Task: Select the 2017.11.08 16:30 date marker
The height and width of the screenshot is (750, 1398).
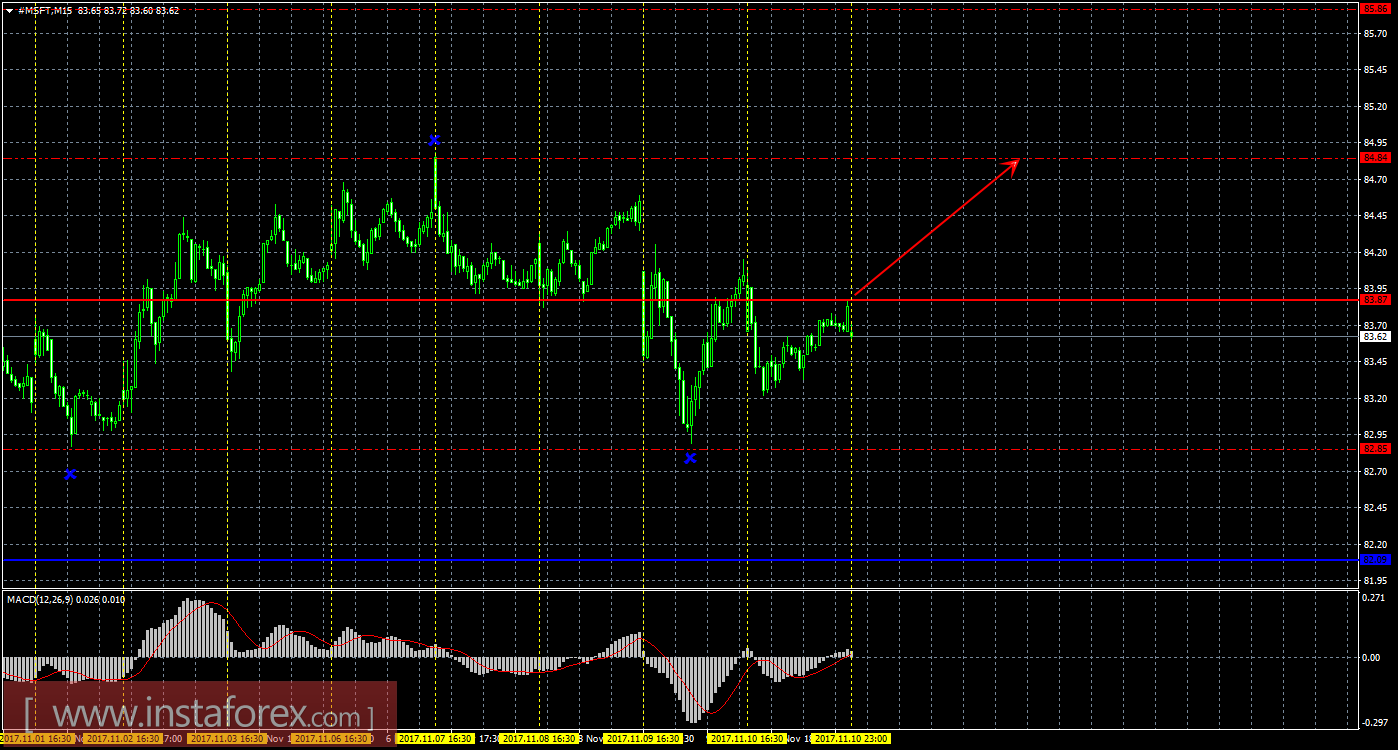Action: tap(538, 739)
